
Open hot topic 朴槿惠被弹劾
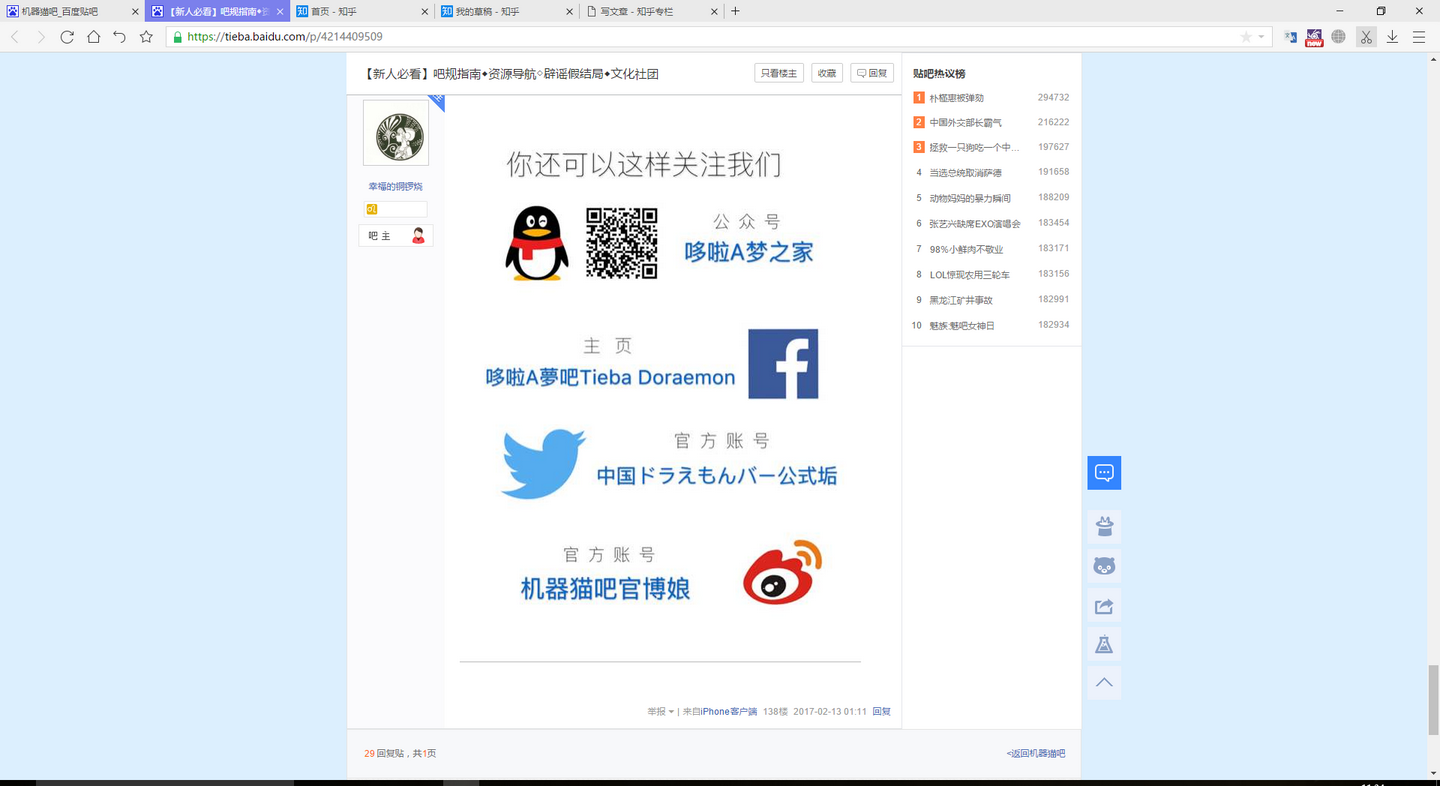pyautogui.click(x=957, y=98)
